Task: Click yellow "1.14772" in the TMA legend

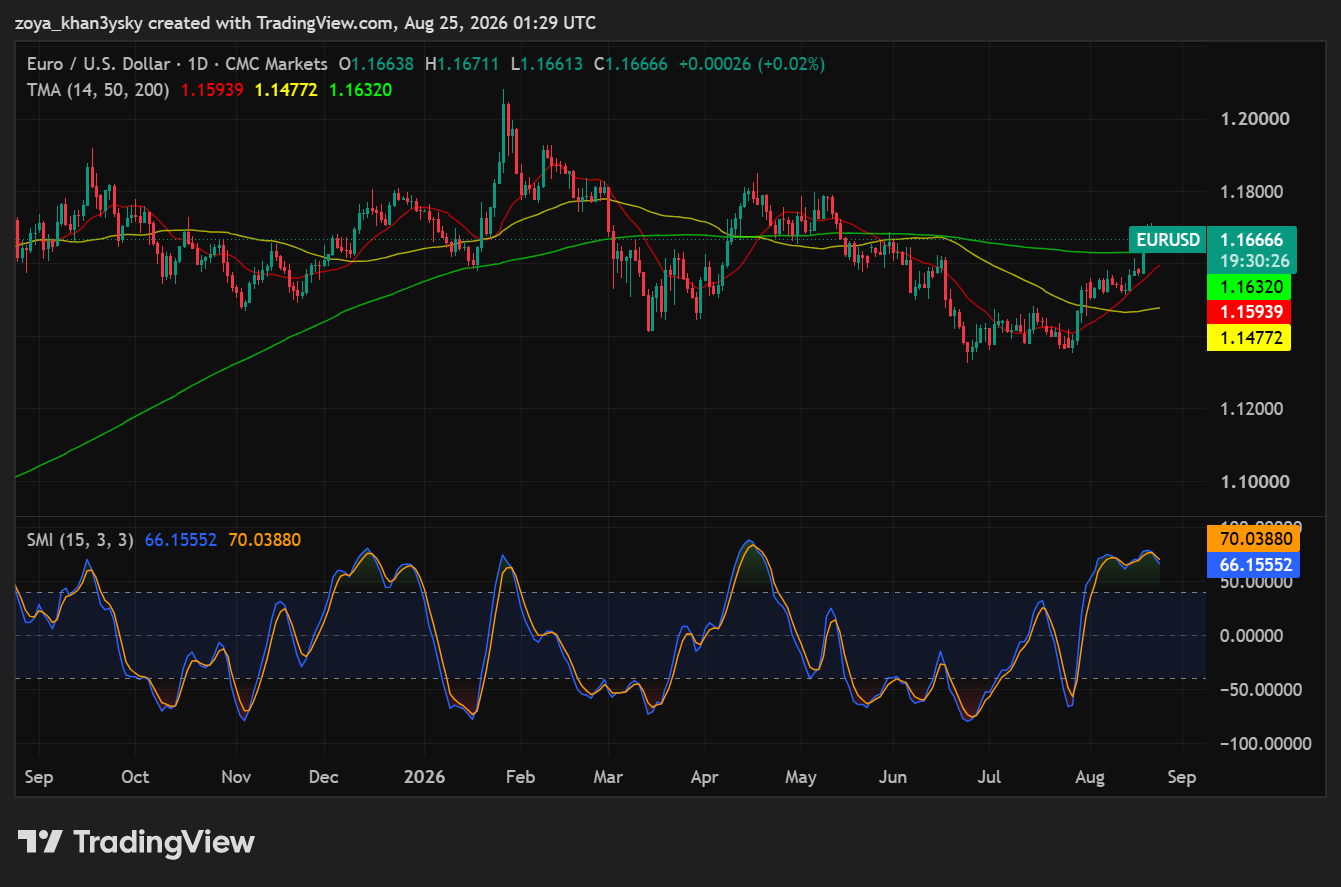Action: coord(286,90)
